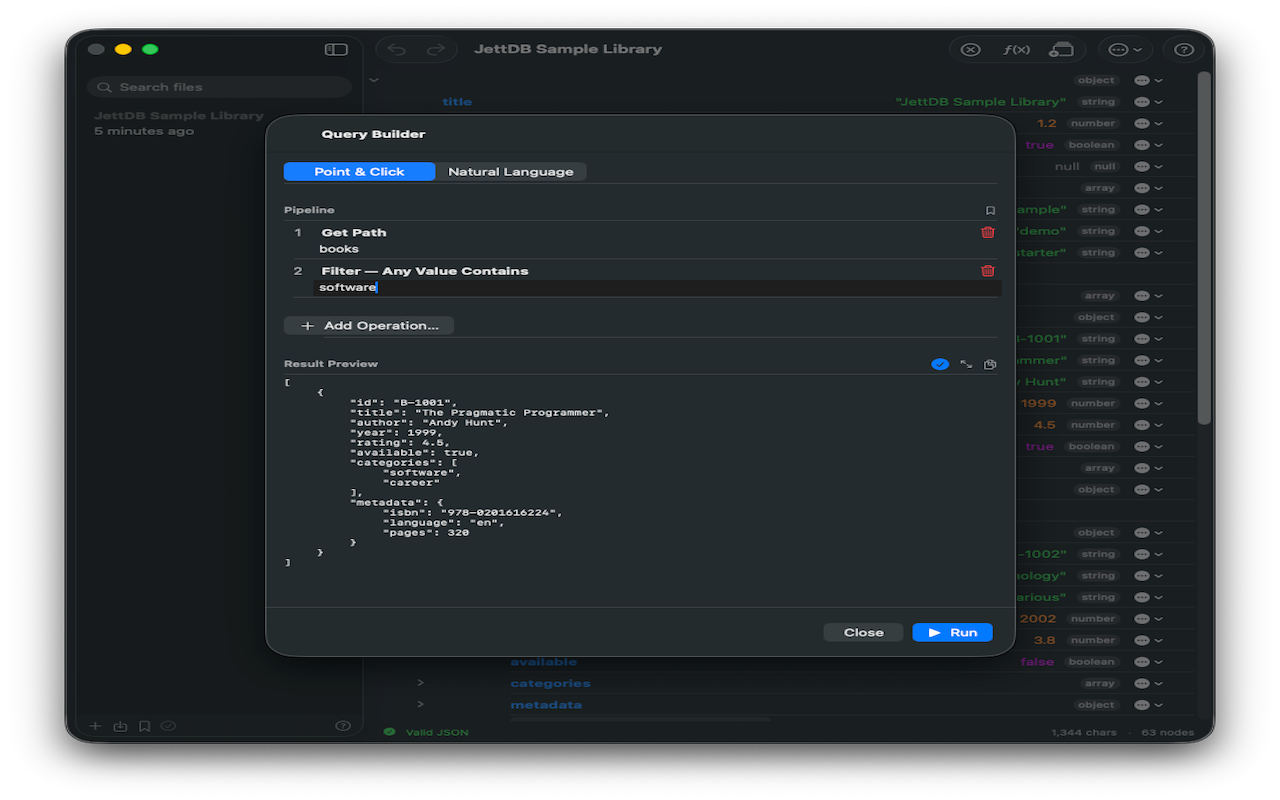Open actions menu for categories array row
The width and height of the screenshot is (1280, 800).
point(1147,683)
